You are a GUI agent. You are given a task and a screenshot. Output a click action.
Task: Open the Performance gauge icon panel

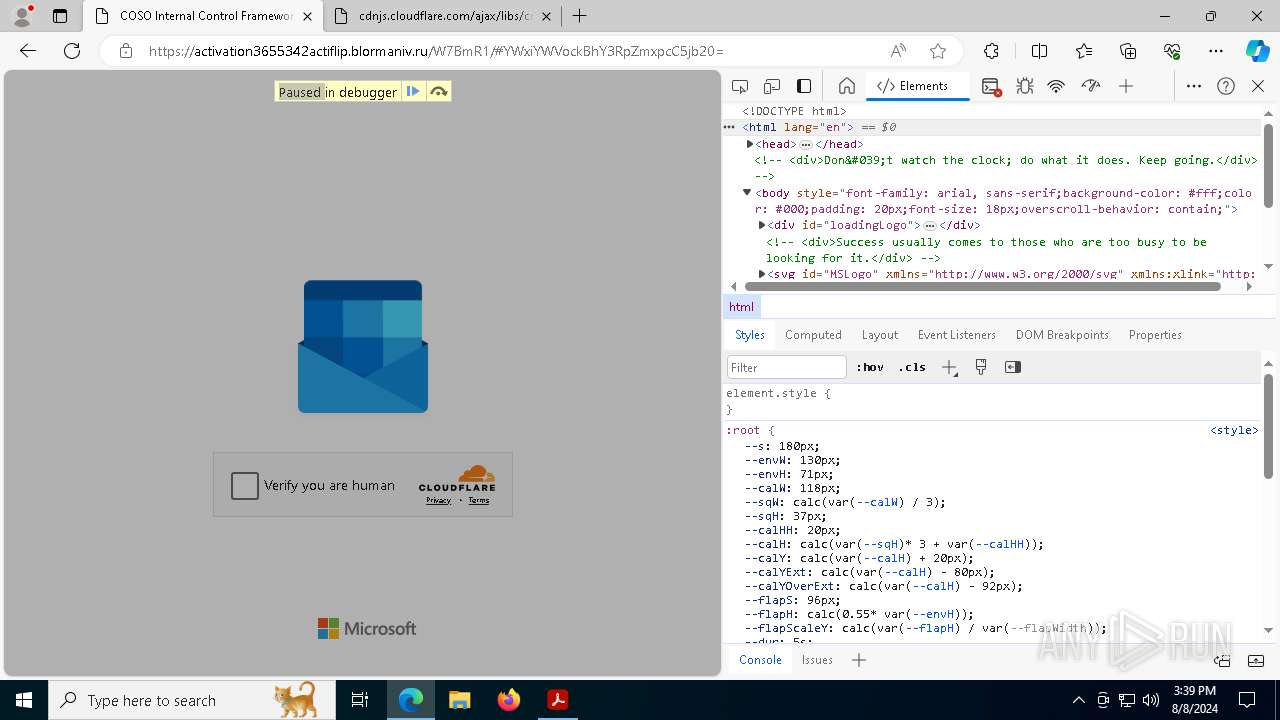[x=1091, y=87]
